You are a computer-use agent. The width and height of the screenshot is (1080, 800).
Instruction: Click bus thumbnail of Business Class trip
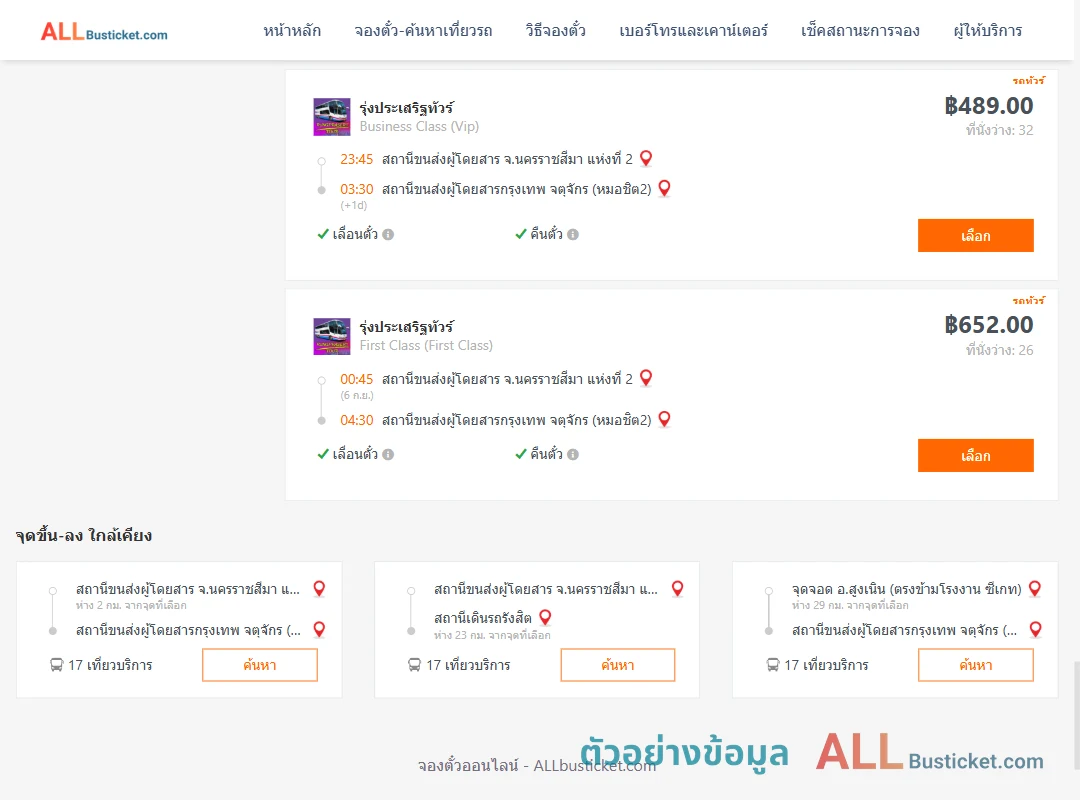(332, 116)
